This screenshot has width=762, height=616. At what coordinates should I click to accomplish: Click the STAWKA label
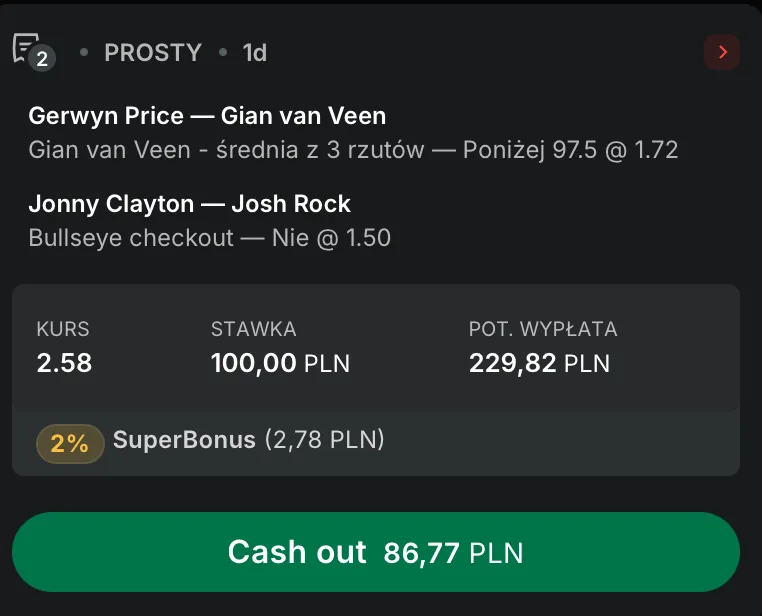click(x=253, y=329)
